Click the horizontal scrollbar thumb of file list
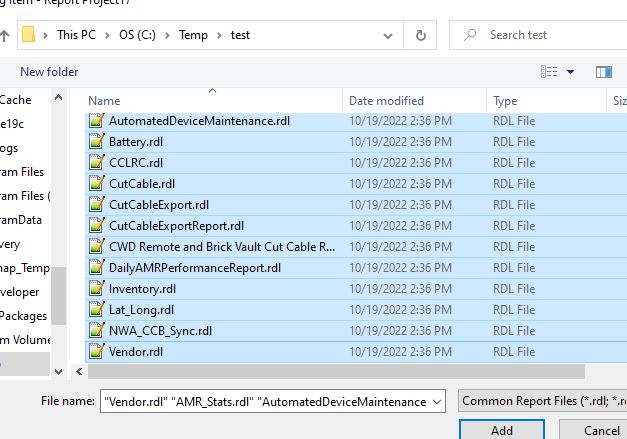This screenshot has width=627, height=439. click(x=336, y=372)
